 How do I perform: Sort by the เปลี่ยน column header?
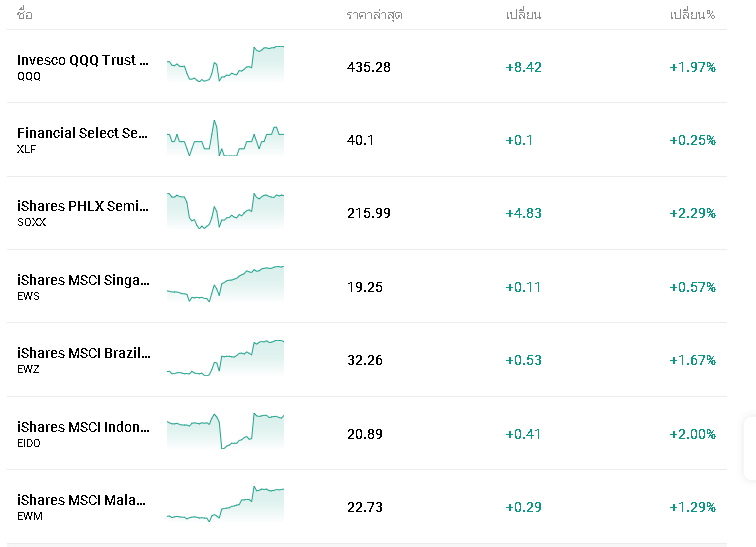coord(523,15)
